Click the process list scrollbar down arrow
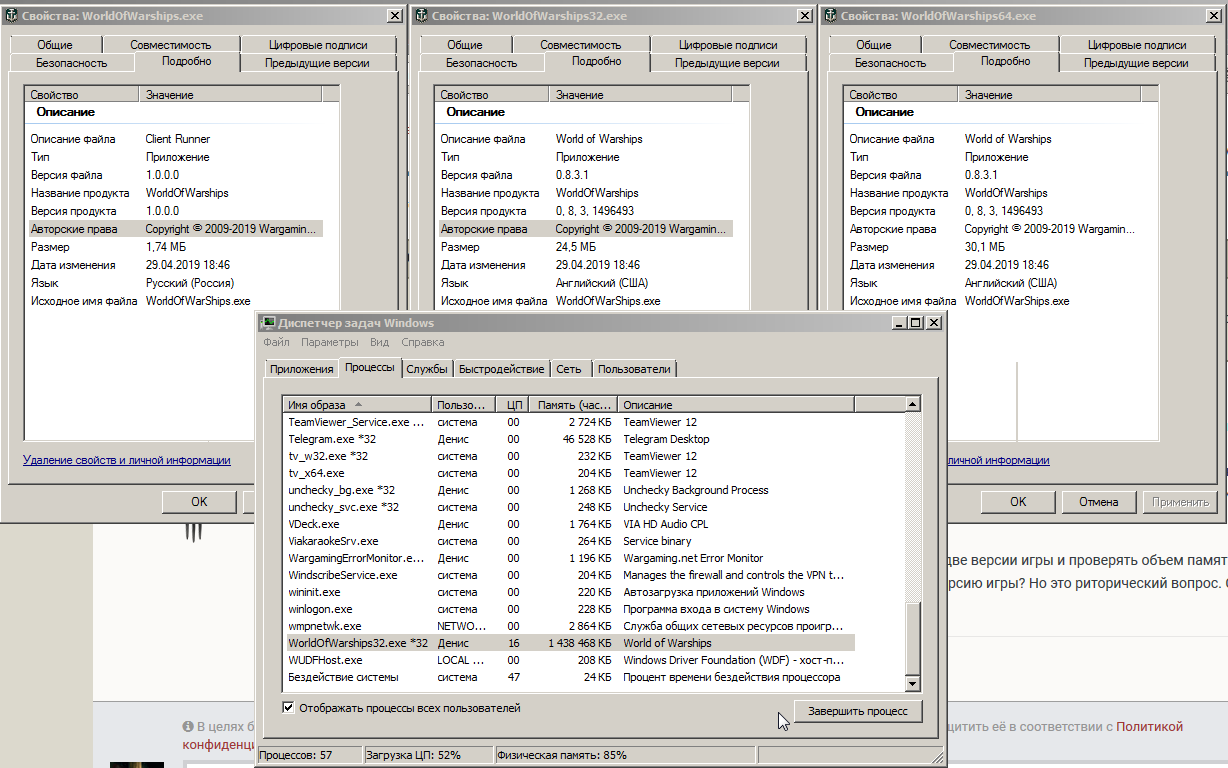Image resolution: width=1228 pixels, height=768 pixels. (x=912, y=684)
